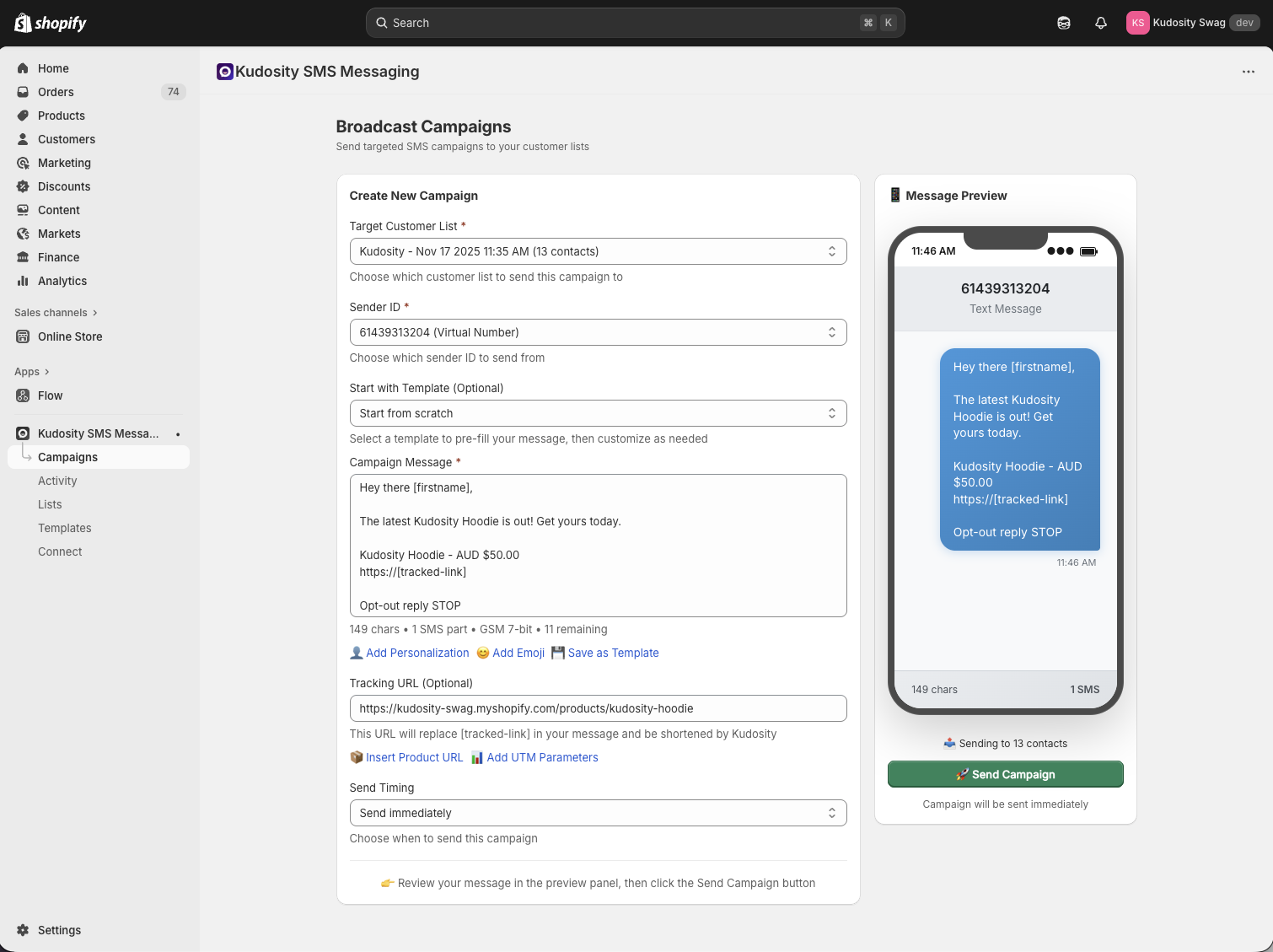The image size is (1273, 952).
Task: Click the message bubble in phone preview
Action: tap(1019, 449)
